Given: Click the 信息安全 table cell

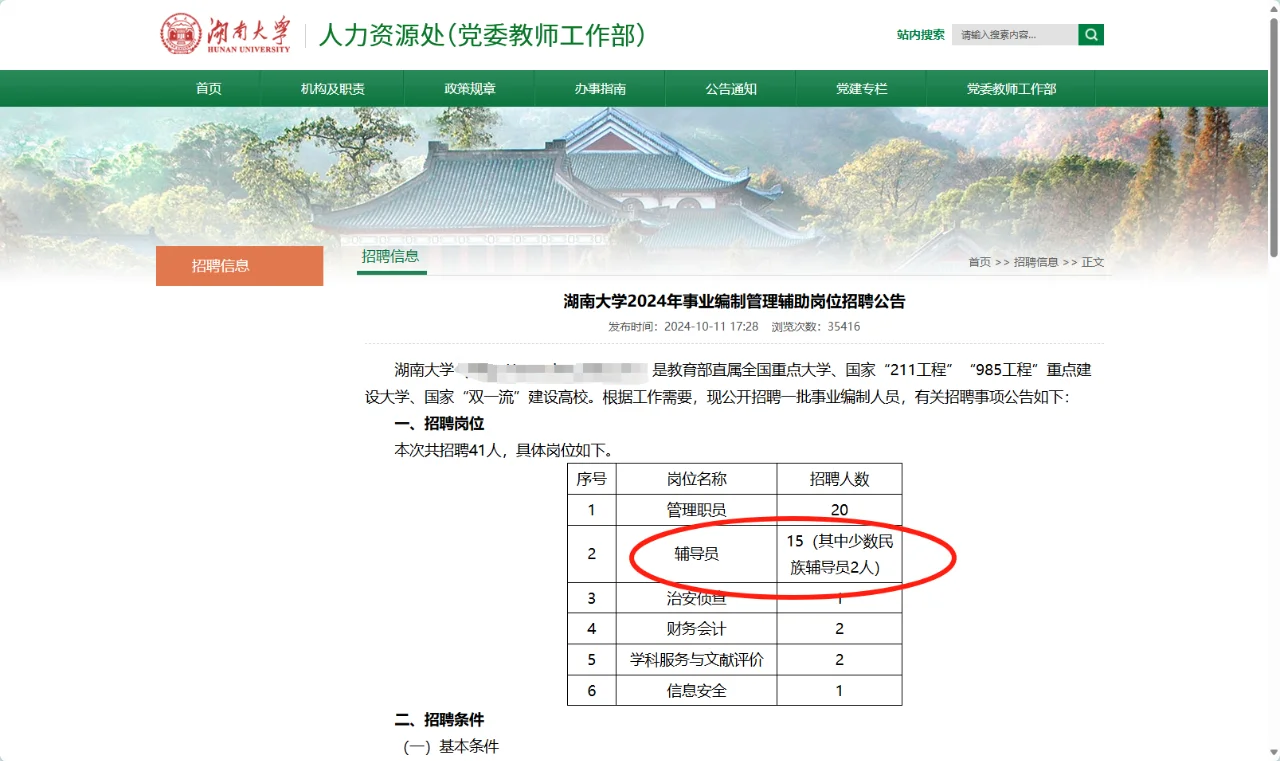Looking at the screenshot, I should 696,691.
